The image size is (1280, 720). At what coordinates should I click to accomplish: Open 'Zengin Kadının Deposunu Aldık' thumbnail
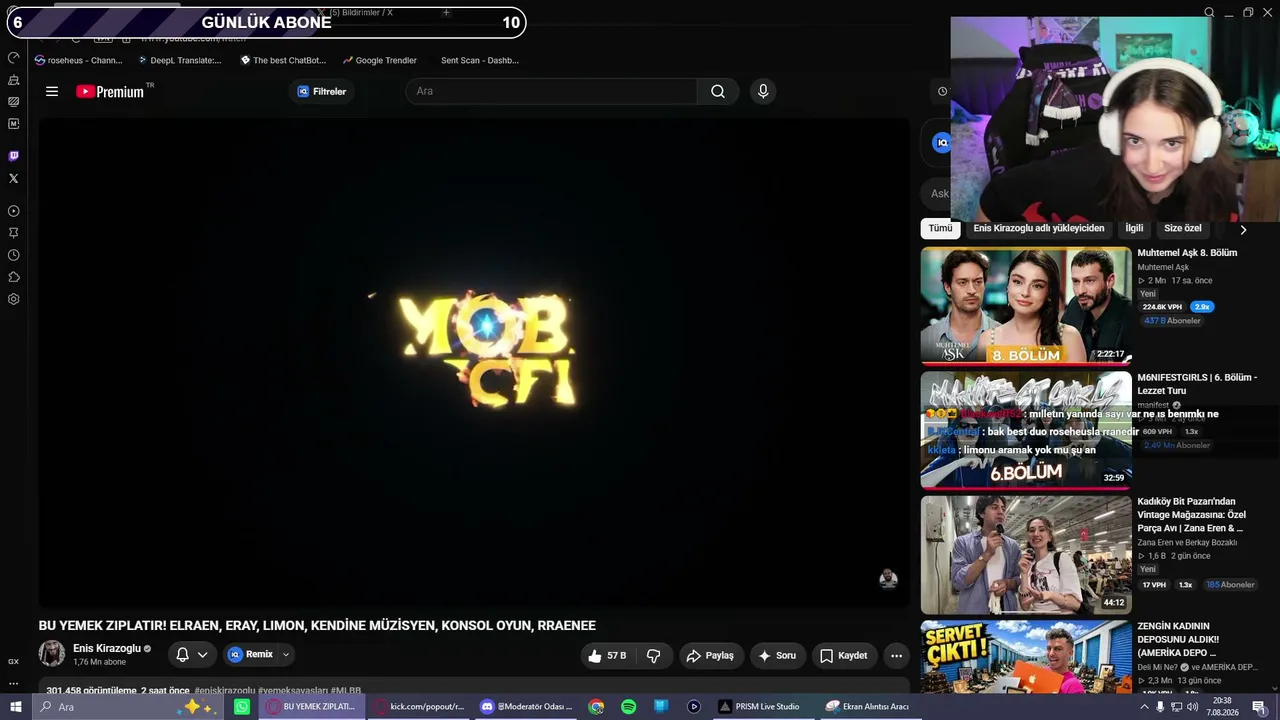pyautogui.click(x=1026, y=657)
